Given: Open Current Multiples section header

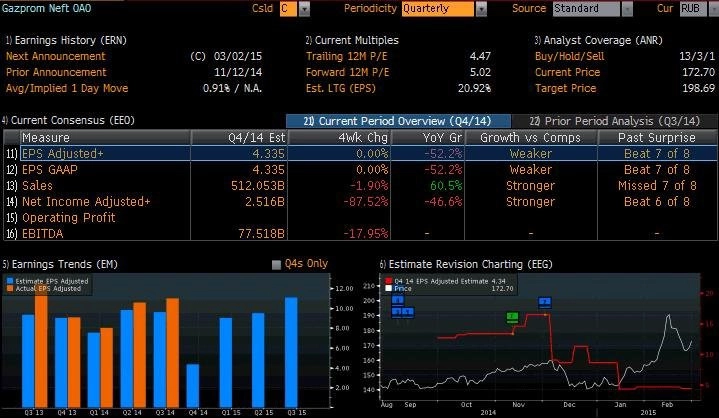Looking at the screenshot, I should 352,40.
